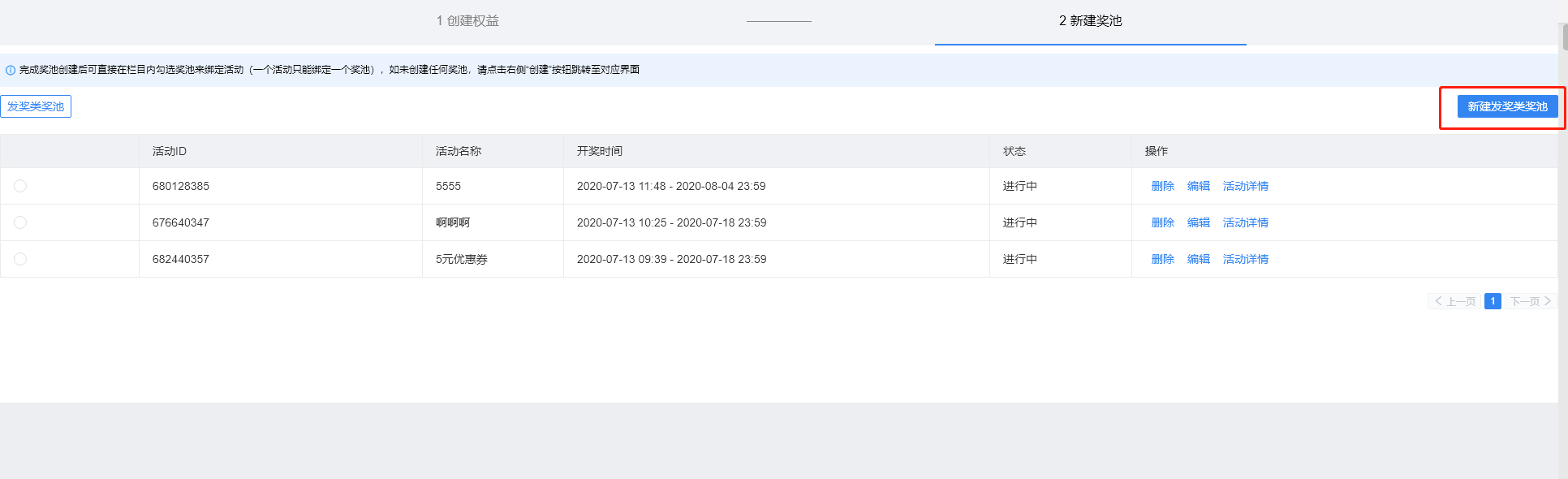The image size is (1568, 479).
Task: Switch to step 2 新建奖池
Action: click(1090, 21)
